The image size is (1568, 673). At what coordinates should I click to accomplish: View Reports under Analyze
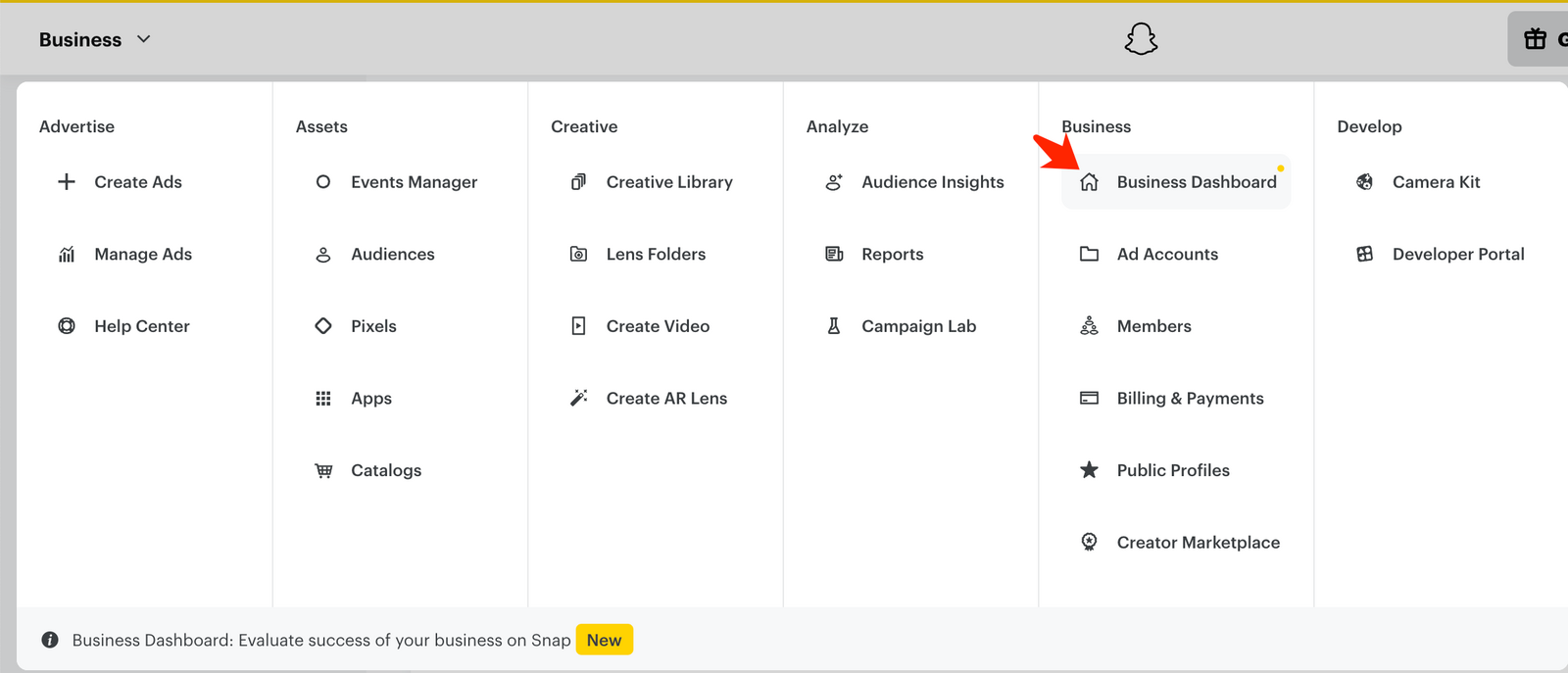click(x=893, y=255)
